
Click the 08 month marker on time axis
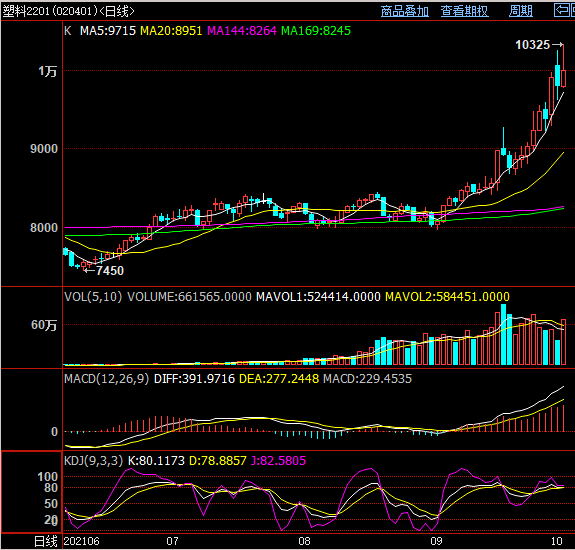coord(304,541)
